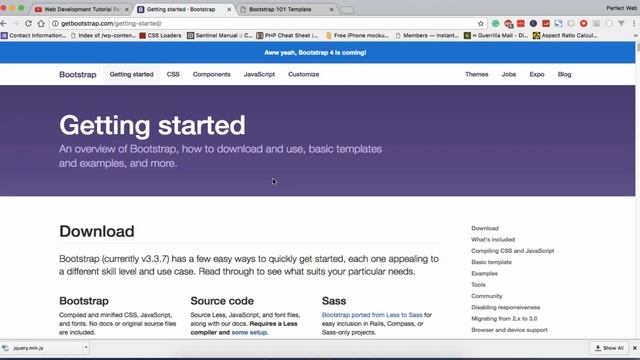The height and width of the screenshot is (360, 640).
Task: Follow Bootstrap ported from Less to Sass link
Action: click(x=372, y=315)
